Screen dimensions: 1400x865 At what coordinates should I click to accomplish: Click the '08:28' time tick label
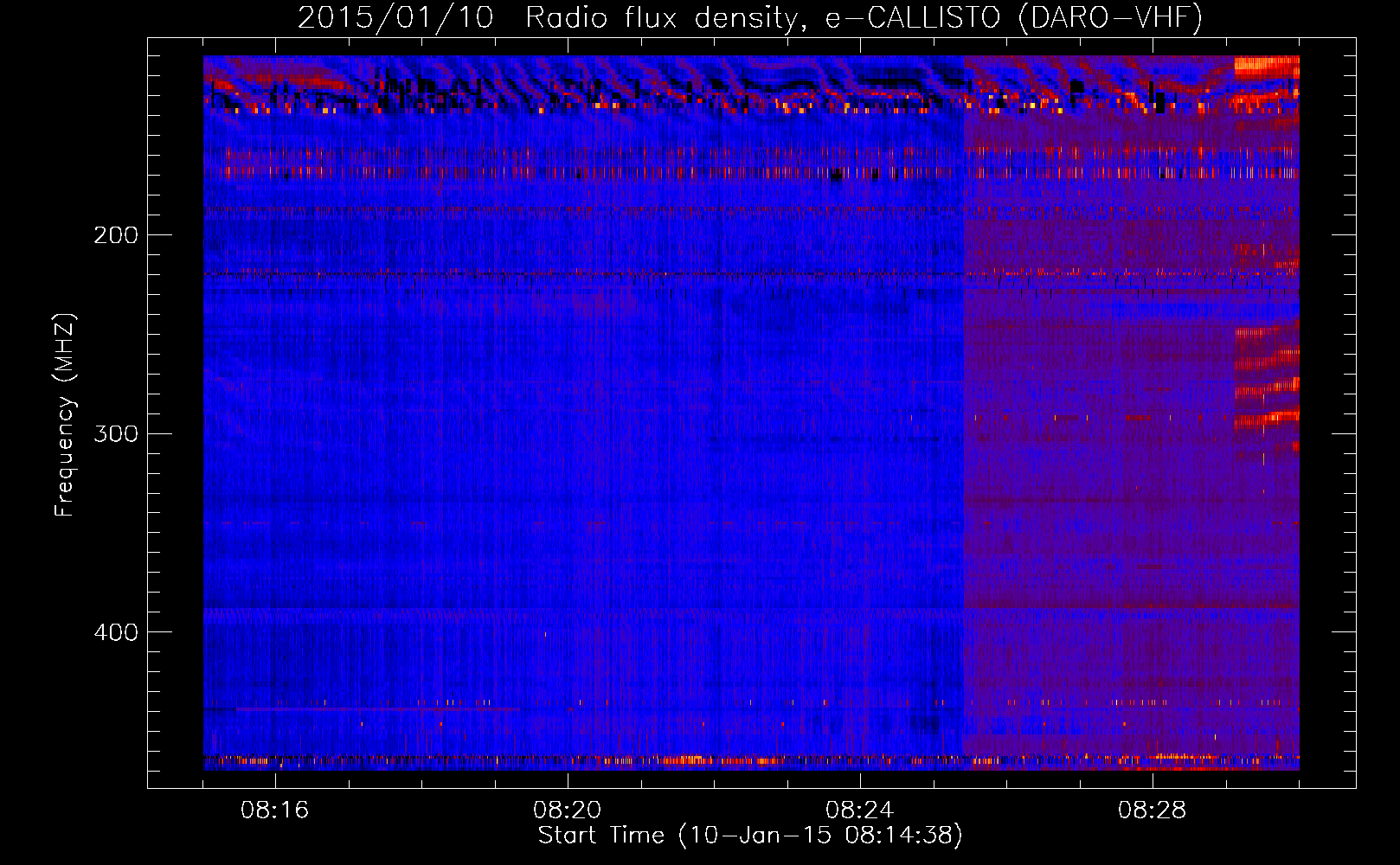click(1153, 811)
